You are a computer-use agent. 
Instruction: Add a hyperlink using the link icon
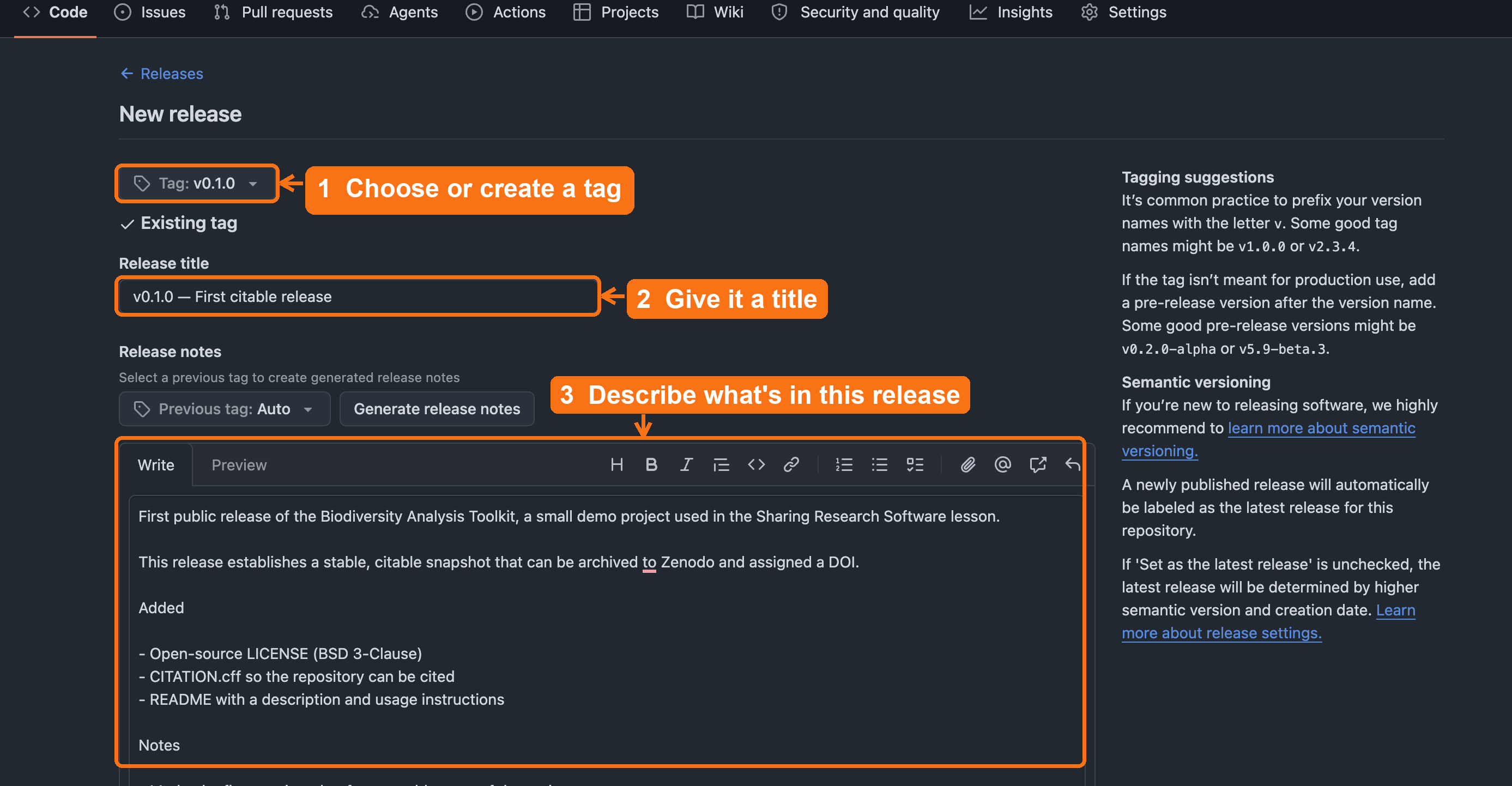pos(791,465)
